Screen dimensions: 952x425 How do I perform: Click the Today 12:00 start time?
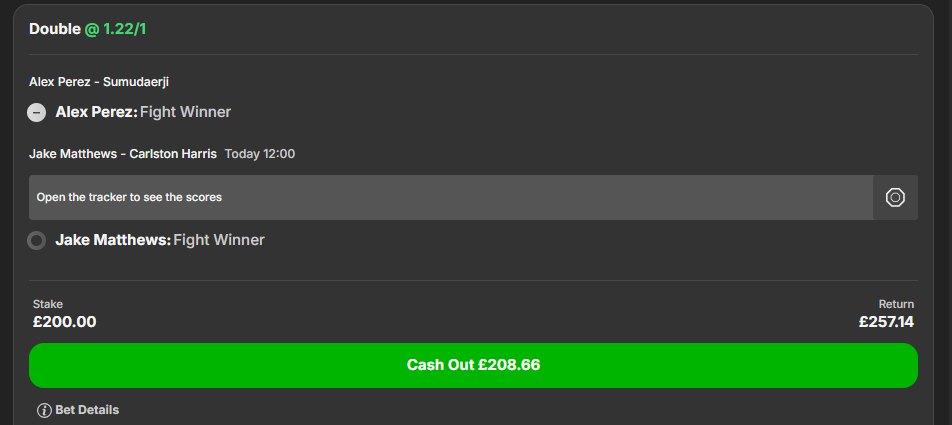(x=260, y=154)
